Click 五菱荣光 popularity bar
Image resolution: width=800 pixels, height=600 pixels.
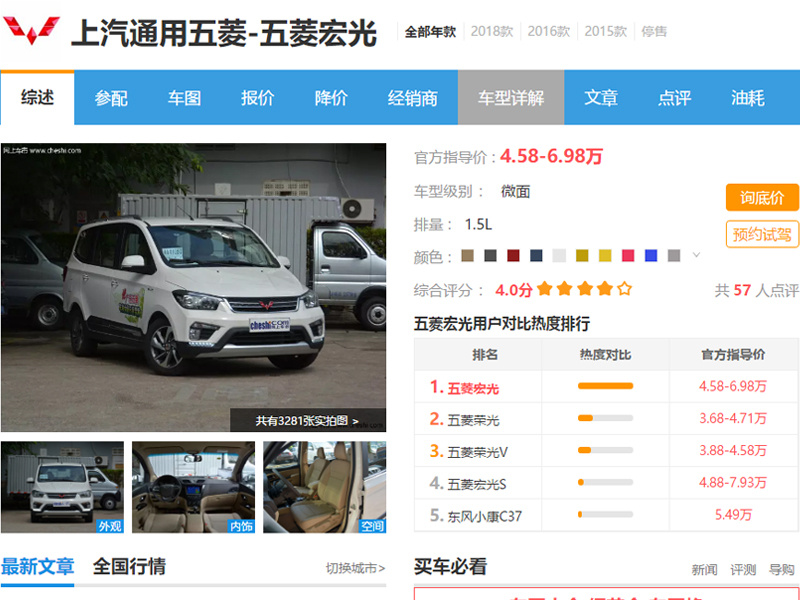[605, 418]
